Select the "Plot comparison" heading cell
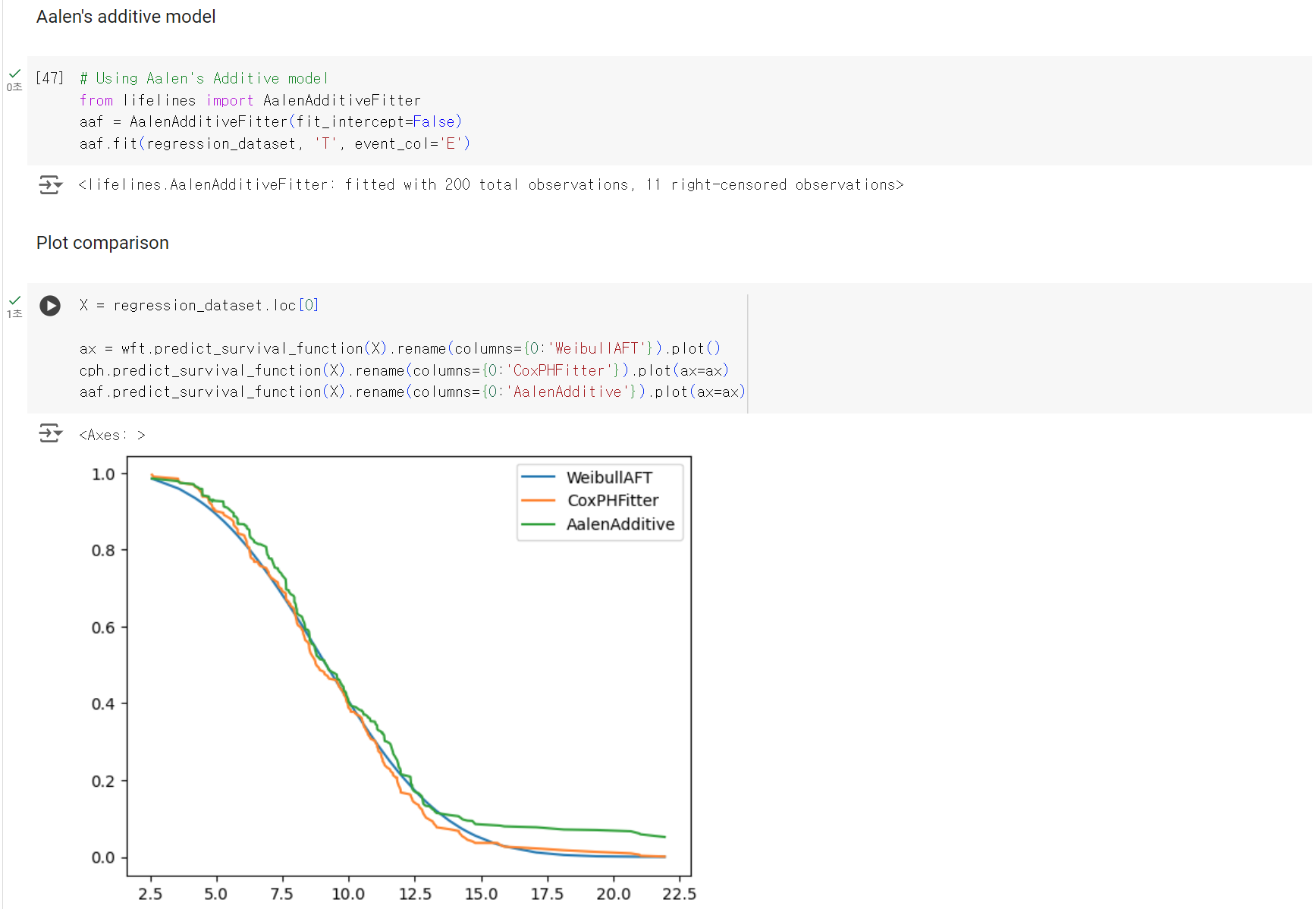This screenshot has height=909, width=1316. point(102,243)
